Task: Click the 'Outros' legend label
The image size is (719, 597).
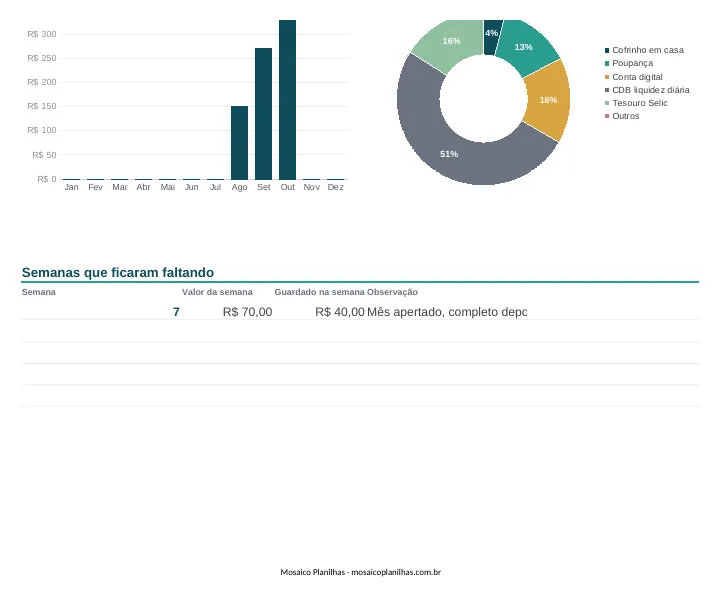Action: (625, 116)
